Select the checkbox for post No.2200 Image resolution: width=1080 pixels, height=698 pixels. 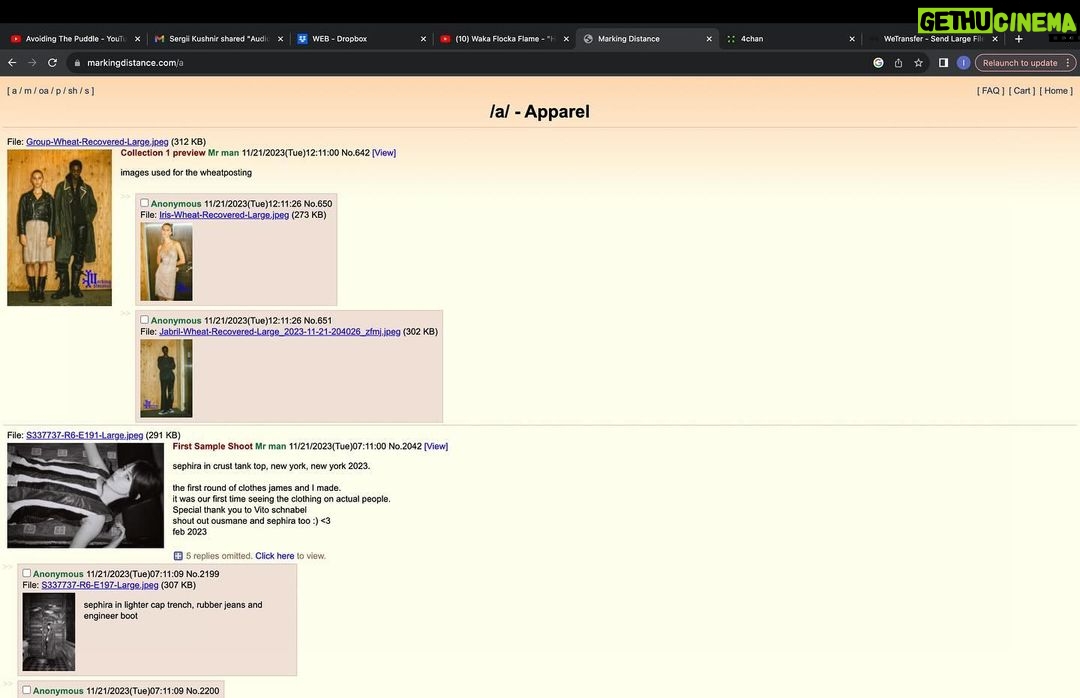(26, 690)
